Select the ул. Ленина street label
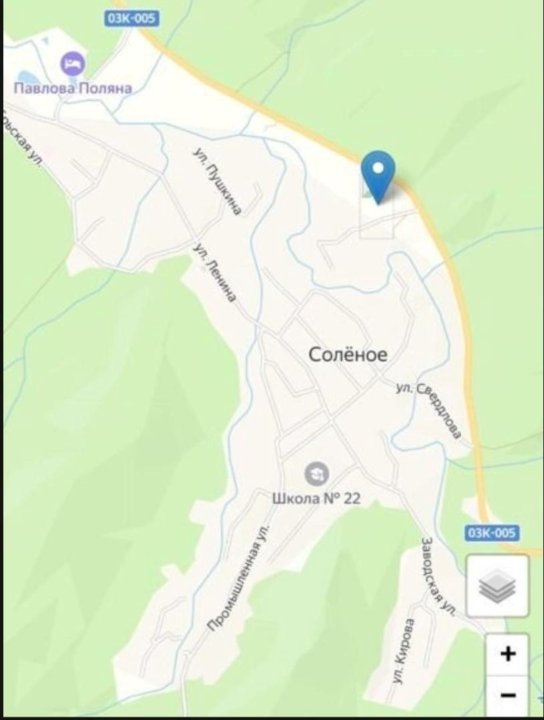 point(214,273)
